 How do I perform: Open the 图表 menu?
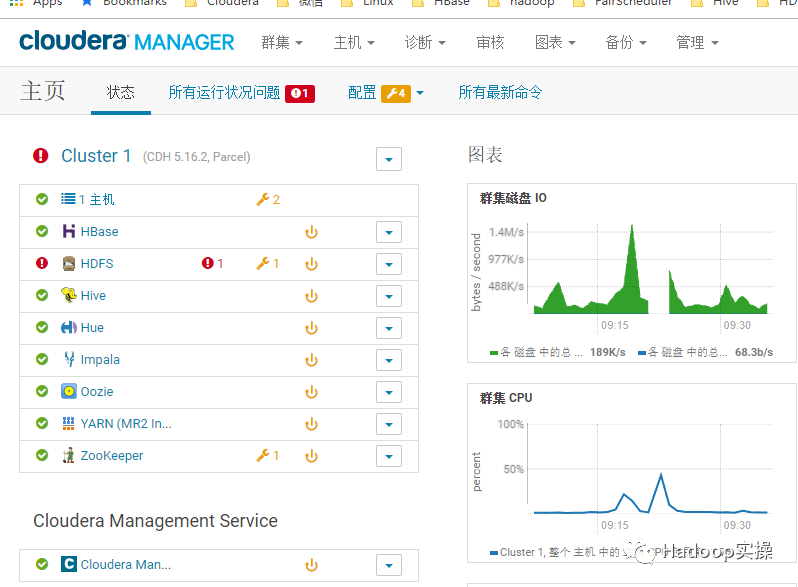(x=555, y=42)
